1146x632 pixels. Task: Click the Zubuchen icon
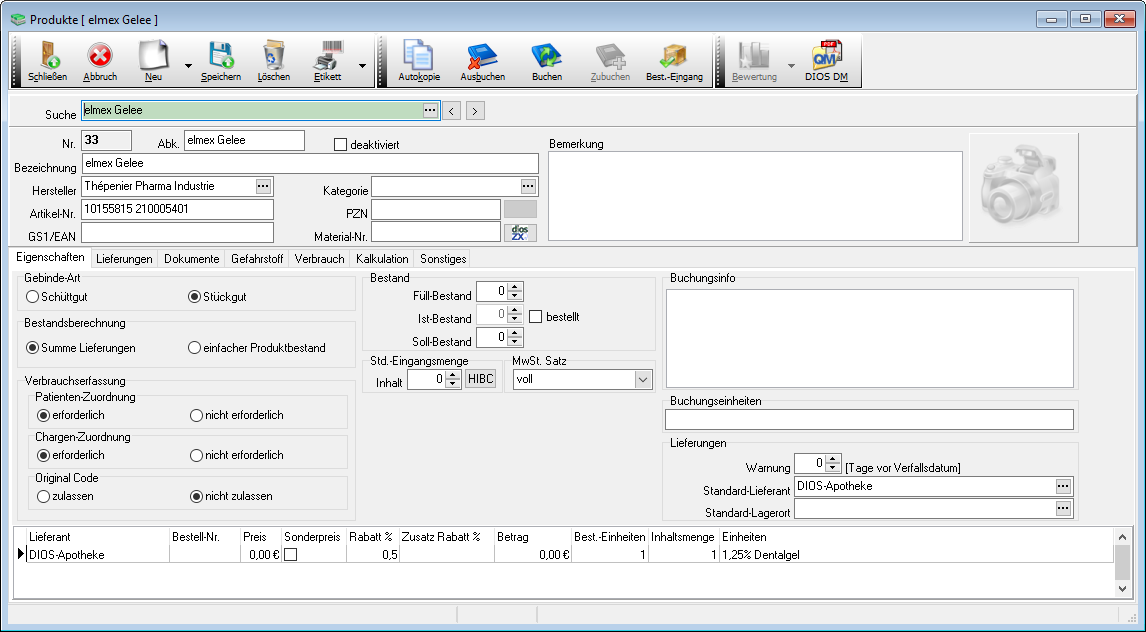tap(610, 56)
